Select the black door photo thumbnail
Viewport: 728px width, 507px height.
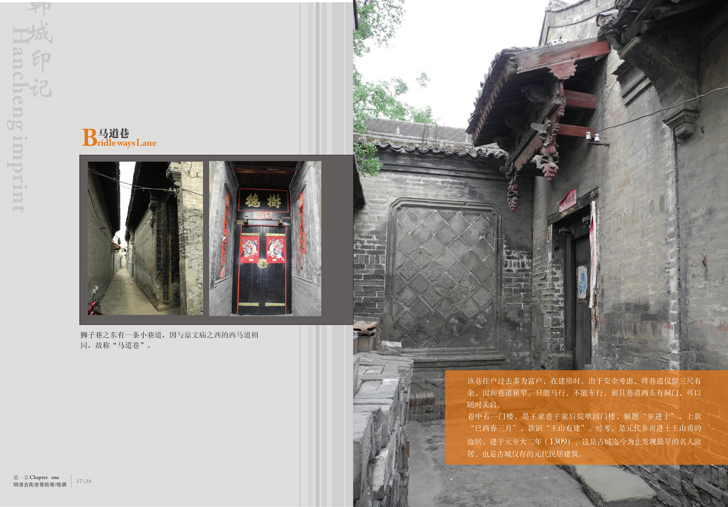tap(264, 238)
